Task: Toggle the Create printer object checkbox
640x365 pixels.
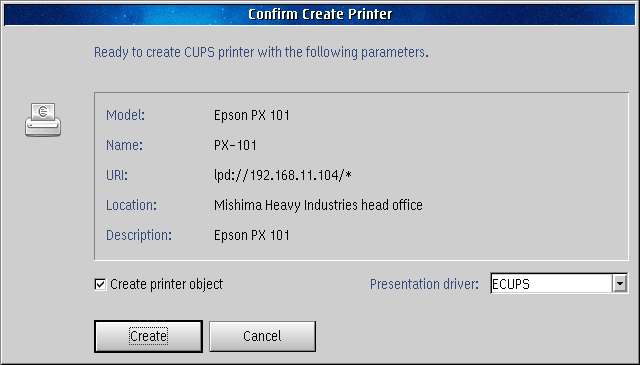Action: tap(100, 284)
